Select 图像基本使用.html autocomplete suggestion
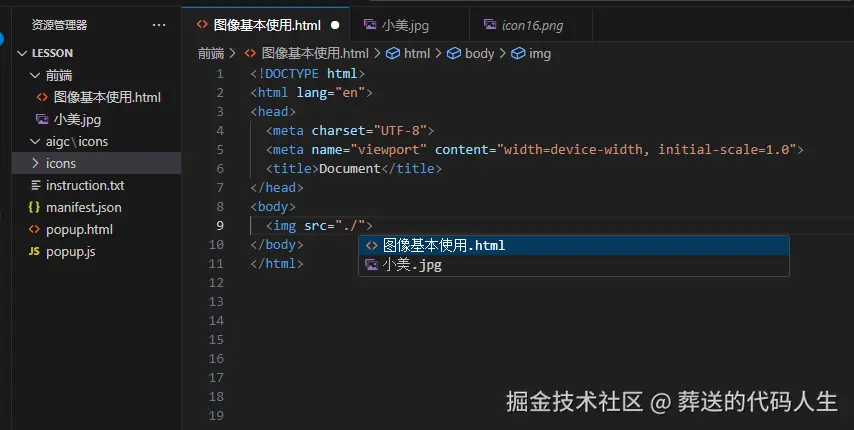This screenshot has width=854, height=430. 444,245
